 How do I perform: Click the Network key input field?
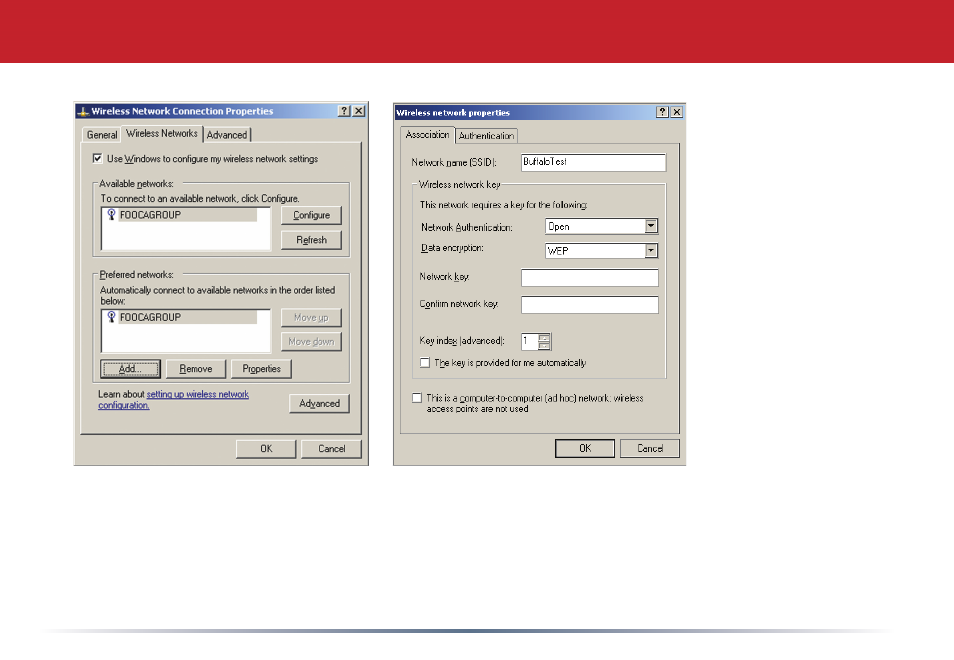(x=590, y=278)
